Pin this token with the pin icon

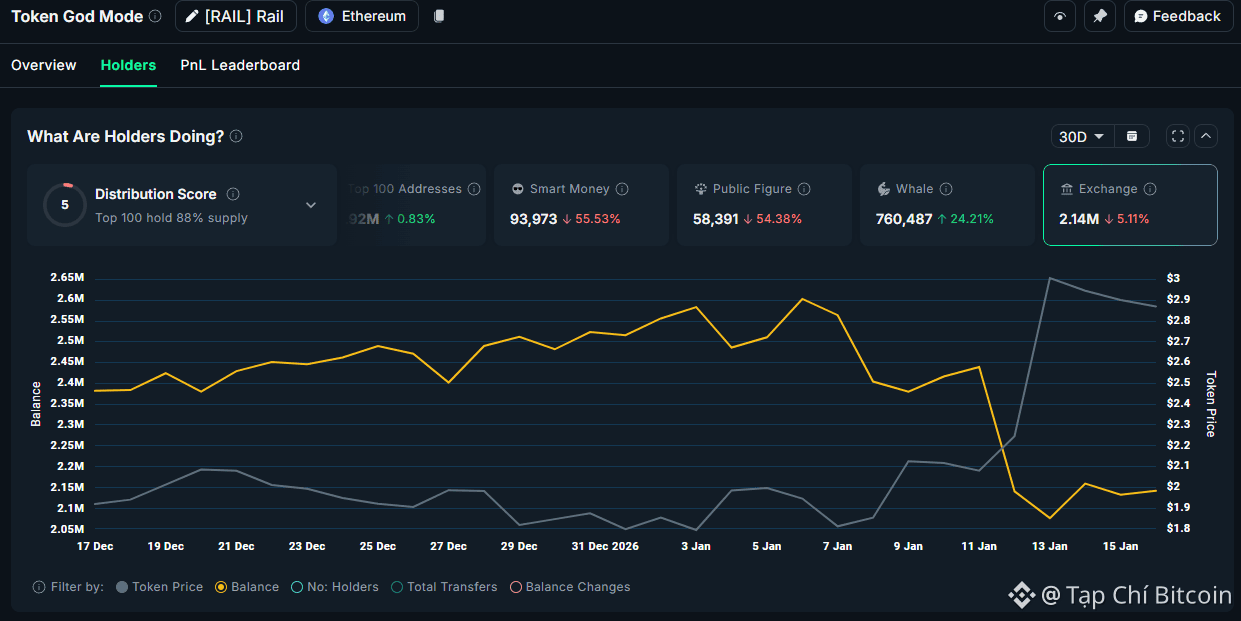tap(1100, 16)
